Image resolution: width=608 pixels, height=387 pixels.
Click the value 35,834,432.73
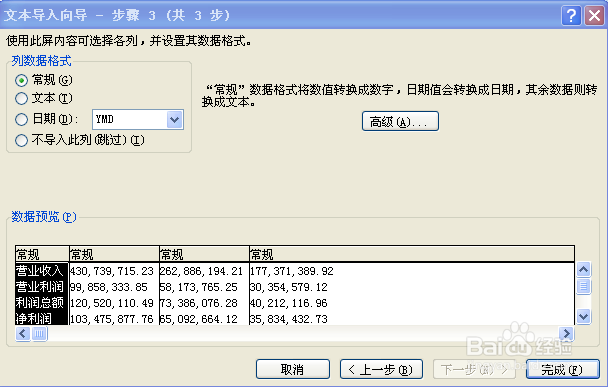pyautogui.click(x=288, y=319)
